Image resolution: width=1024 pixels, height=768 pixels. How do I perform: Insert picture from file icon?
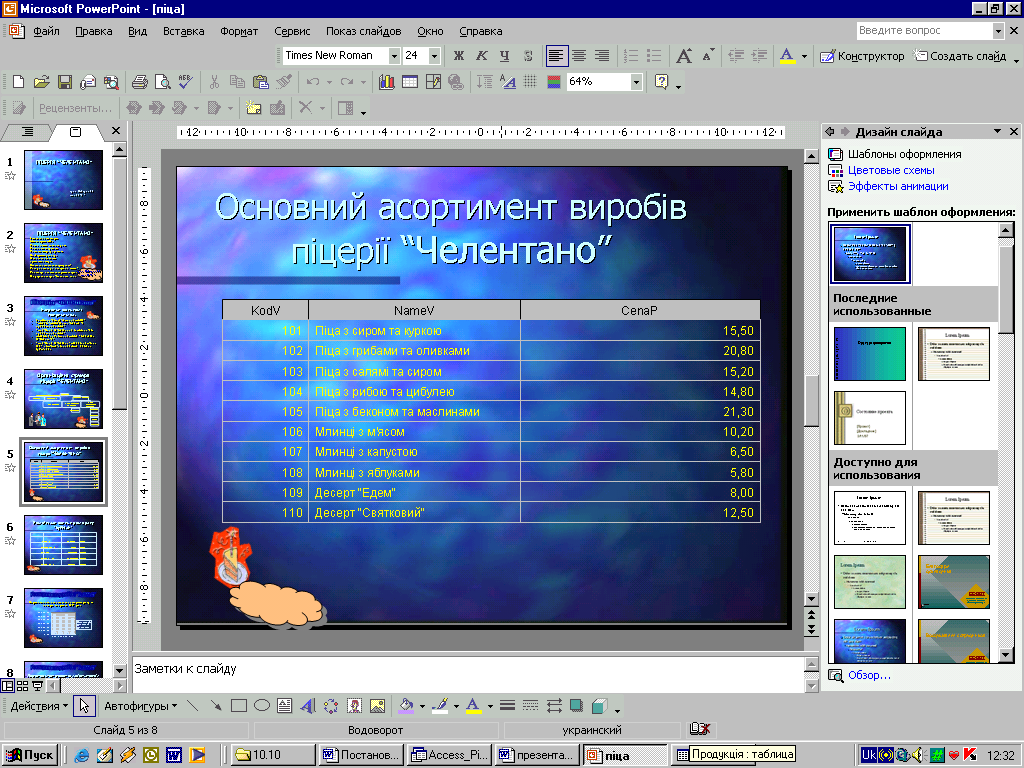click(377, 705)
